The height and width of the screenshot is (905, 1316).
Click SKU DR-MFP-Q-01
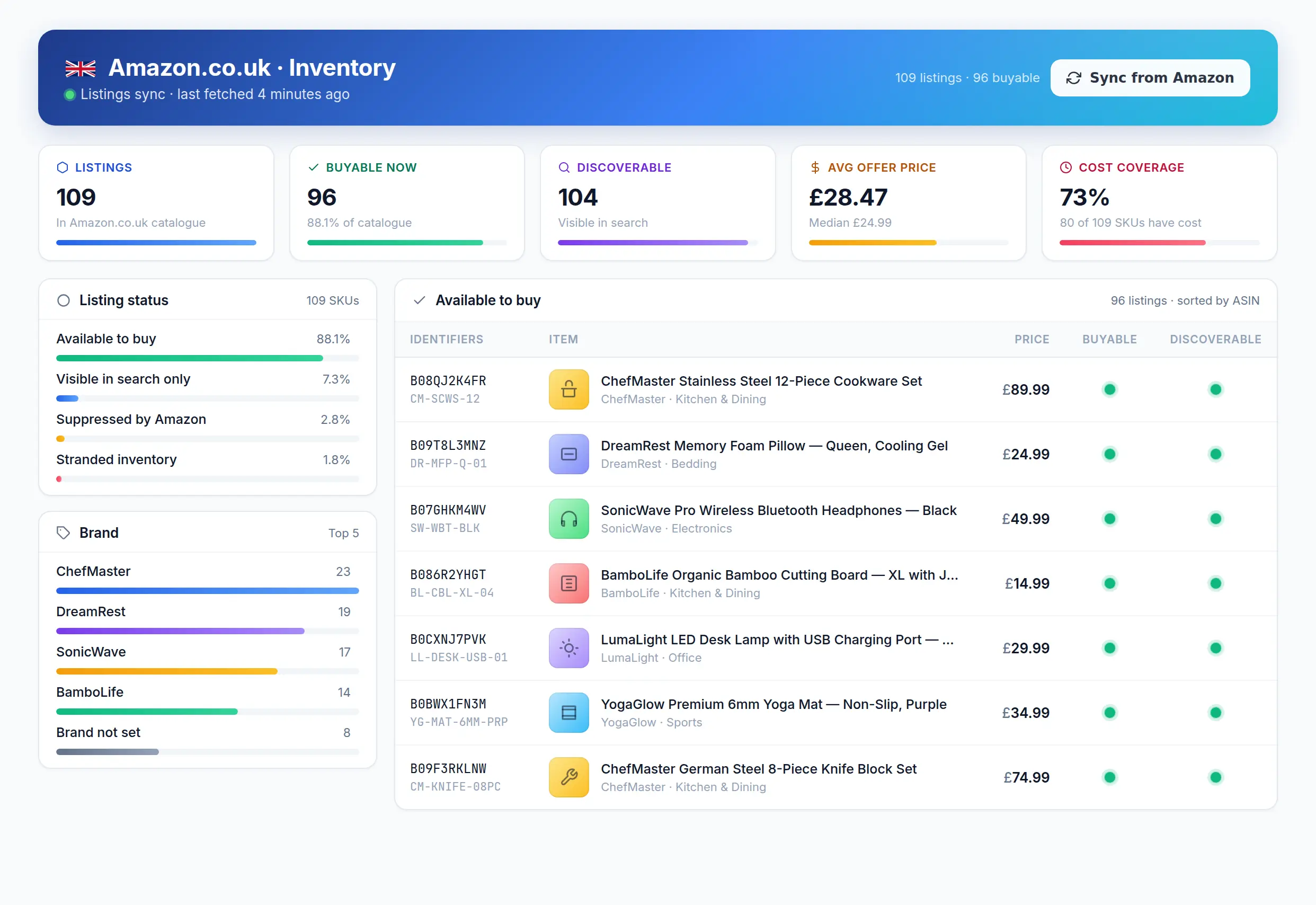(448, 464)
